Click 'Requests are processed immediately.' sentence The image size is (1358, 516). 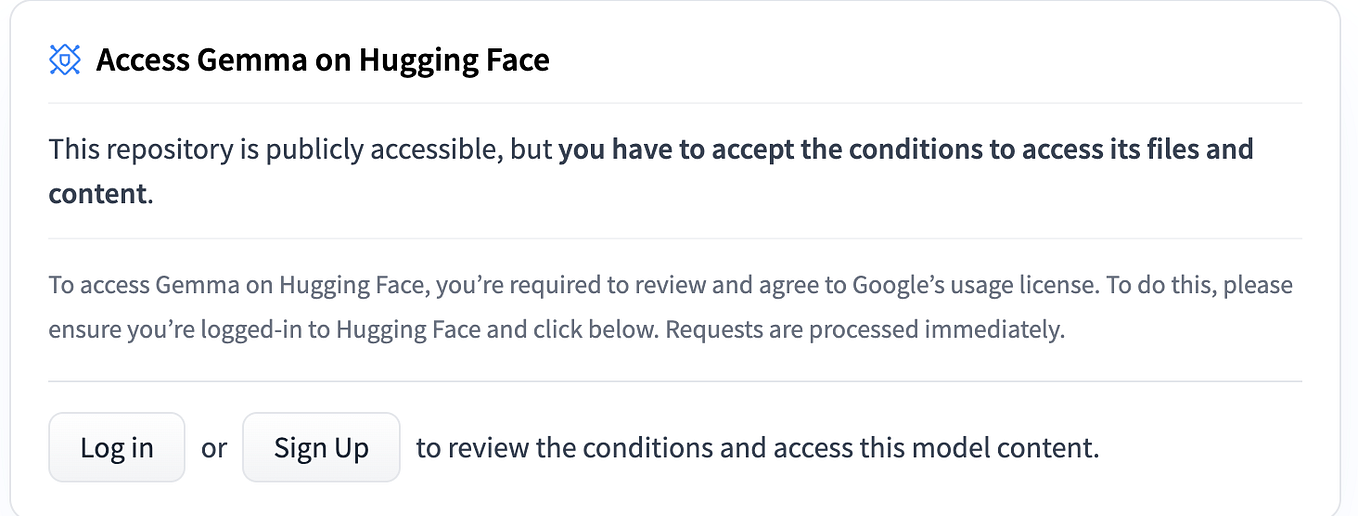pos(865,329)
